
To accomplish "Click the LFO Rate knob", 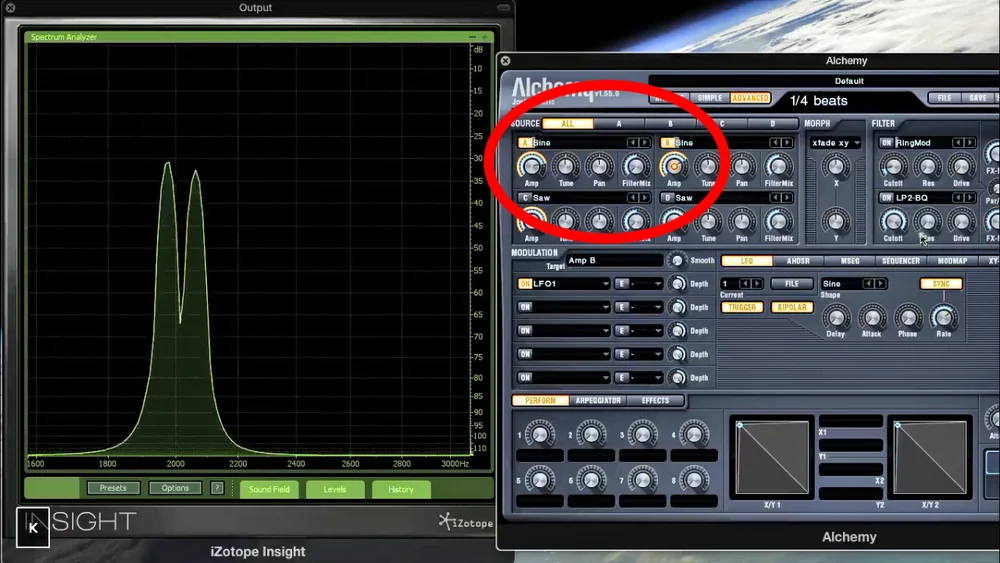I will pyautogui.click(x=944, y=317).
